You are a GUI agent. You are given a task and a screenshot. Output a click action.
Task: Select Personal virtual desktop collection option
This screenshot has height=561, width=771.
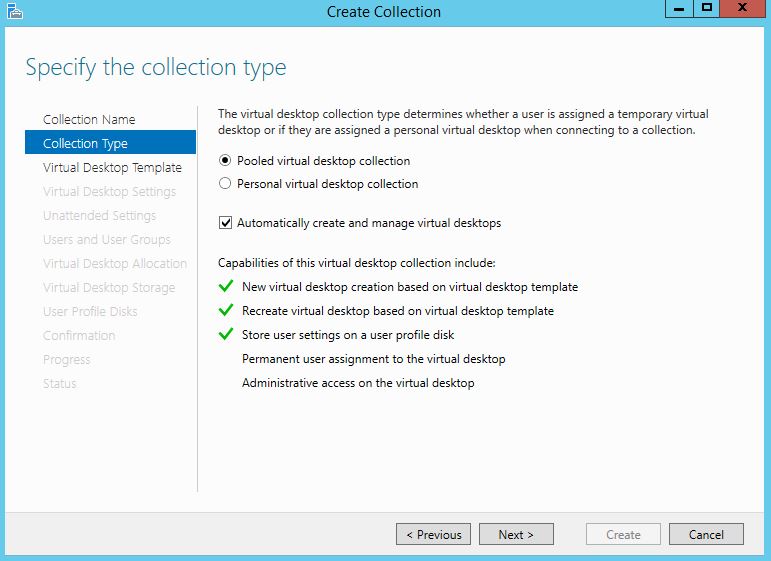coord(225,184)
